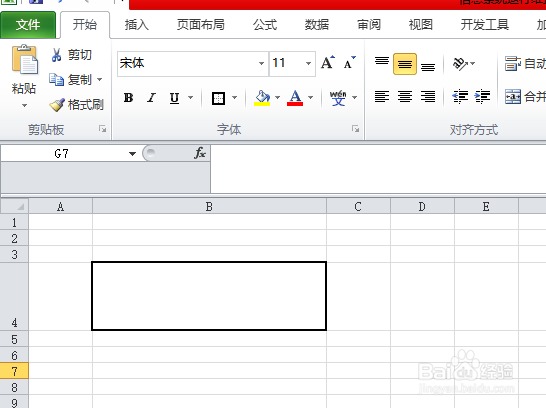546x408 pixels.
Task: Align text left
Action: click(382, 96)
